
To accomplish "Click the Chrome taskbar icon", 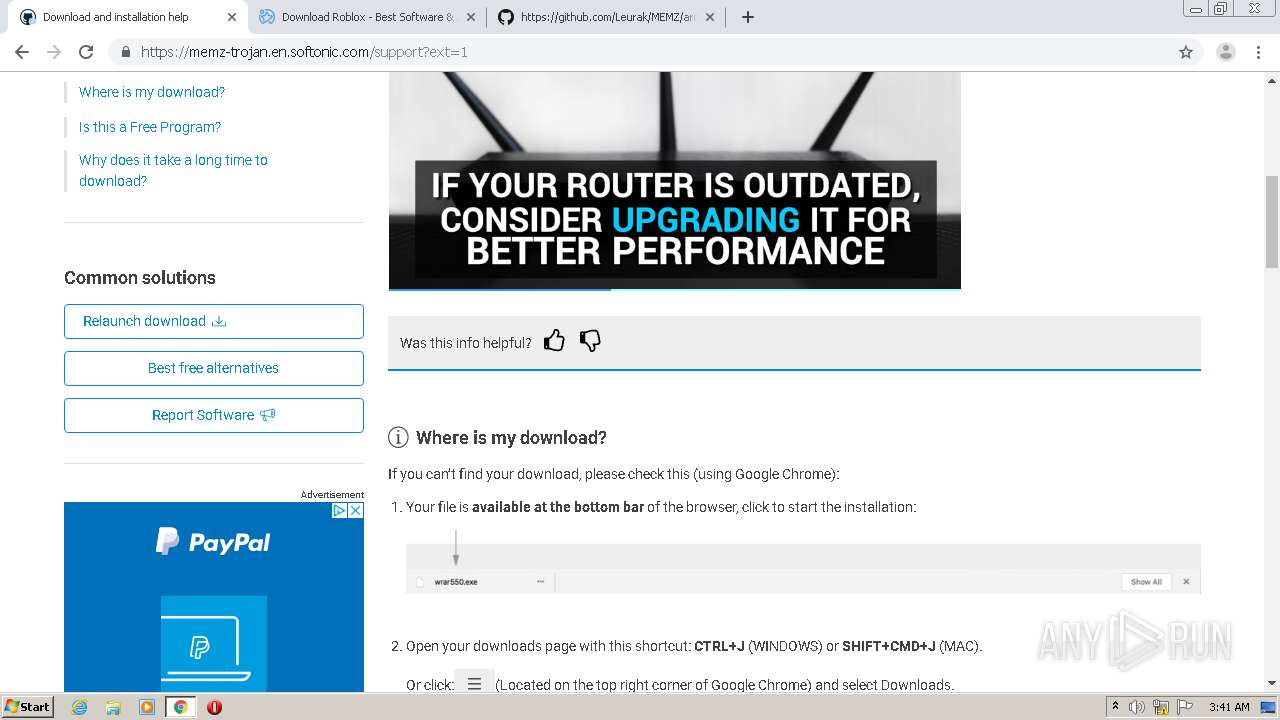I will coord(180,707).
